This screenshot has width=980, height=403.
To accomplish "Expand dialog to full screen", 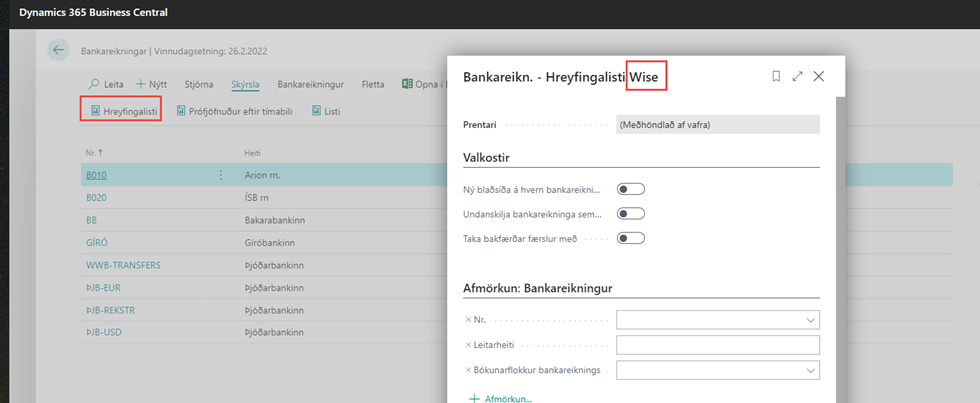I will [797, 76].
